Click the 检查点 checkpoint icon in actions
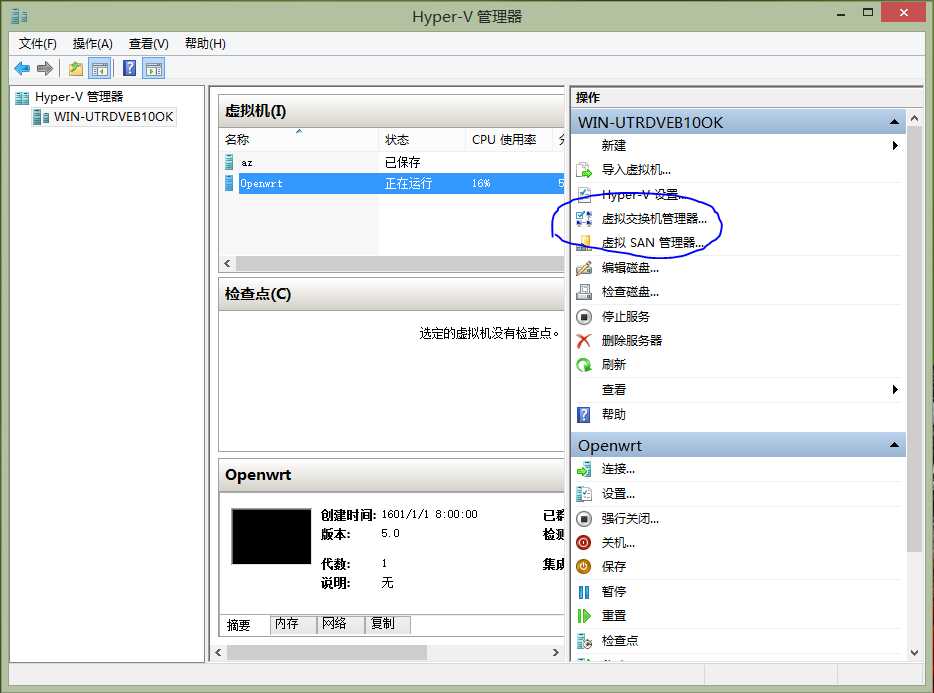 (x=584, y=641)
